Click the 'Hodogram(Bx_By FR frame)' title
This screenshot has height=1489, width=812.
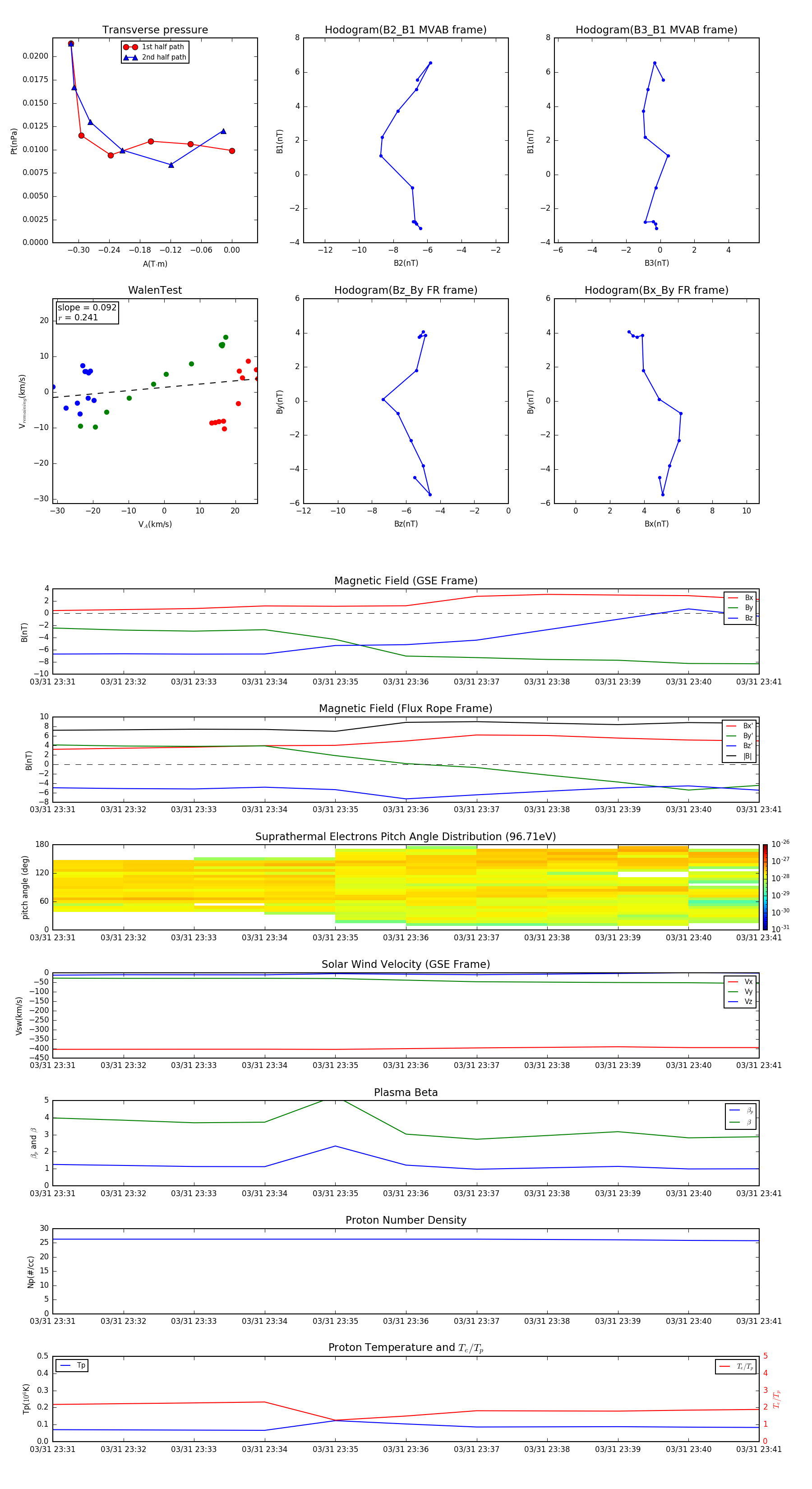pos(656,290)
